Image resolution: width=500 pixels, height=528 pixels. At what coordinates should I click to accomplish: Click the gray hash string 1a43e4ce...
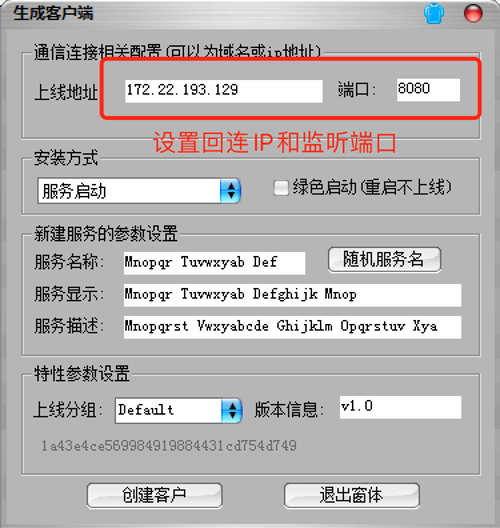169,446
